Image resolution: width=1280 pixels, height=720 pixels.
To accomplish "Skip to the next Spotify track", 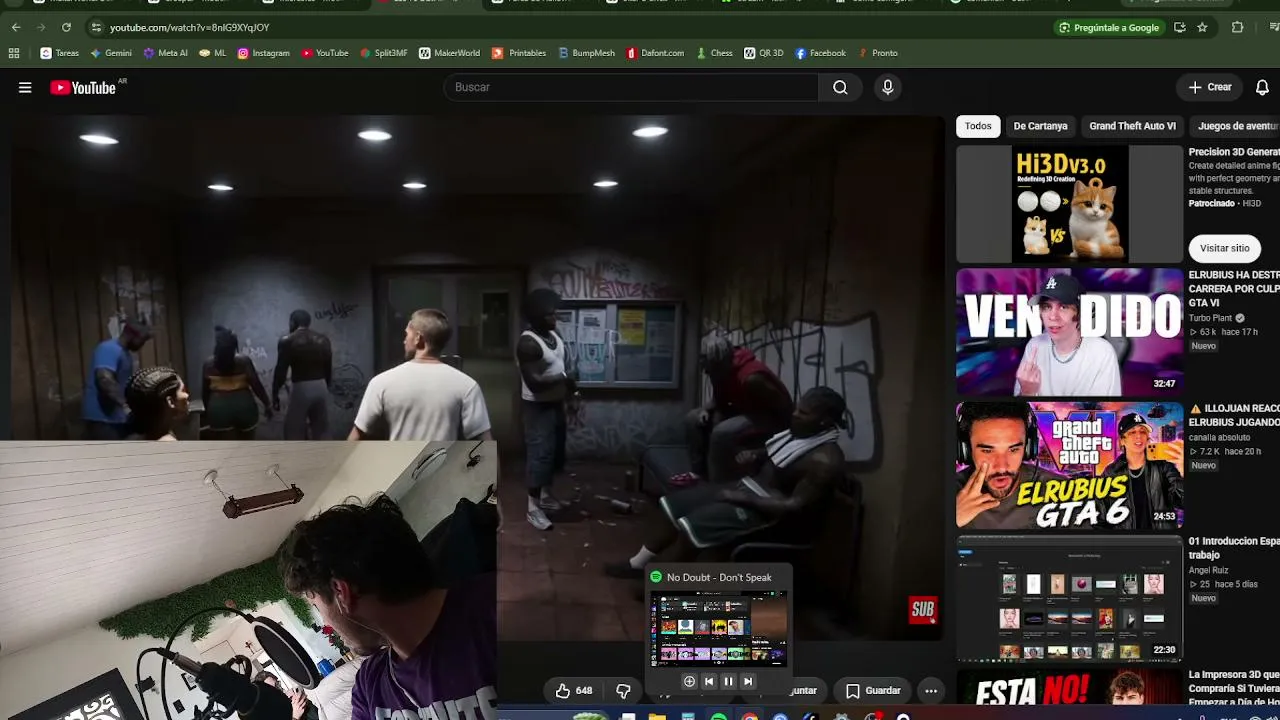I will coord(747,681).
